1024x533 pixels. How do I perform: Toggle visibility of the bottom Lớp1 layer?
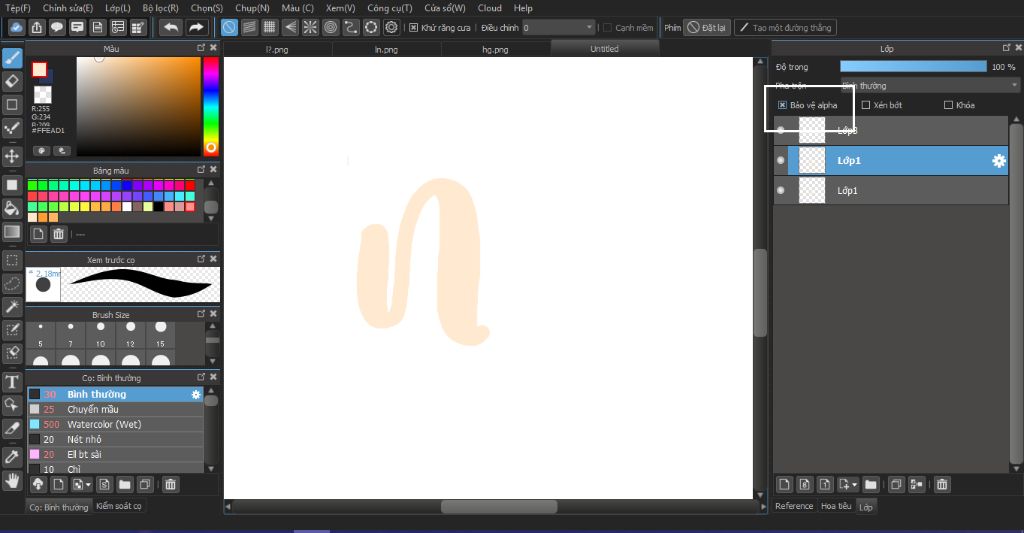click(x=780, y=191)
